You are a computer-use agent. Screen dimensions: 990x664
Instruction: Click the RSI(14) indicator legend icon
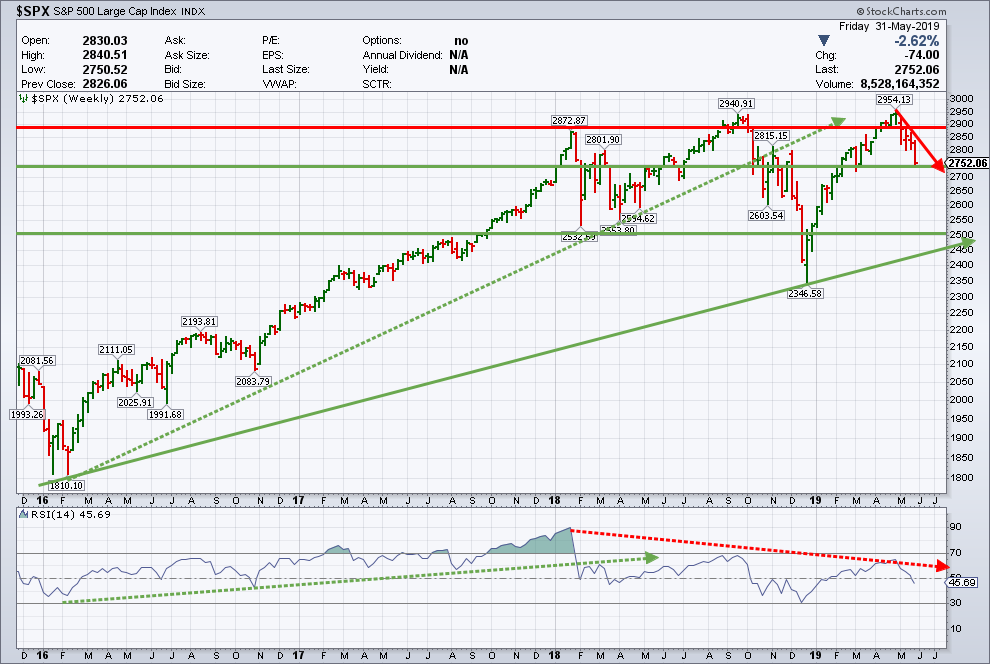point(23,514)
